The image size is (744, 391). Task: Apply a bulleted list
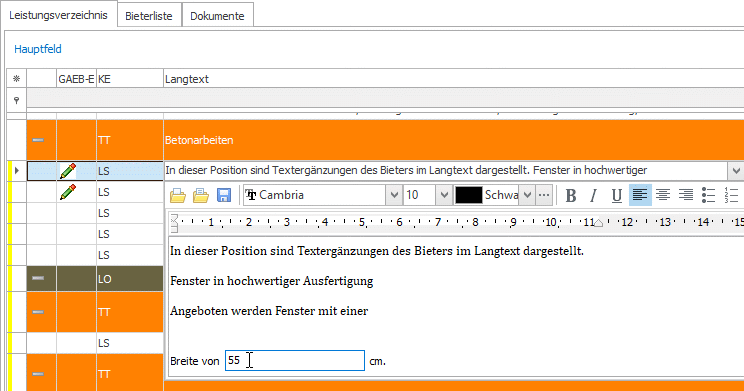(708, 195)
